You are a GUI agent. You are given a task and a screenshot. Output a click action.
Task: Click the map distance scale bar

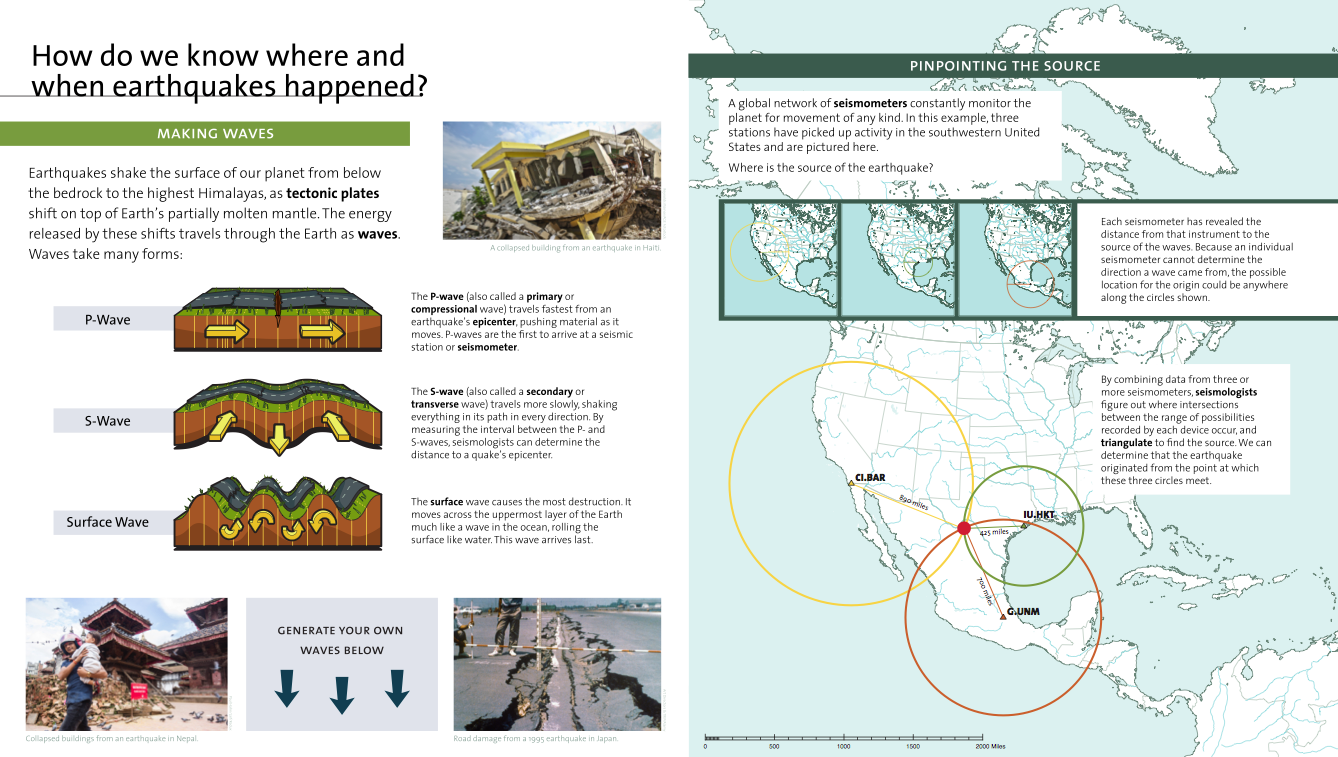(842, 738)
